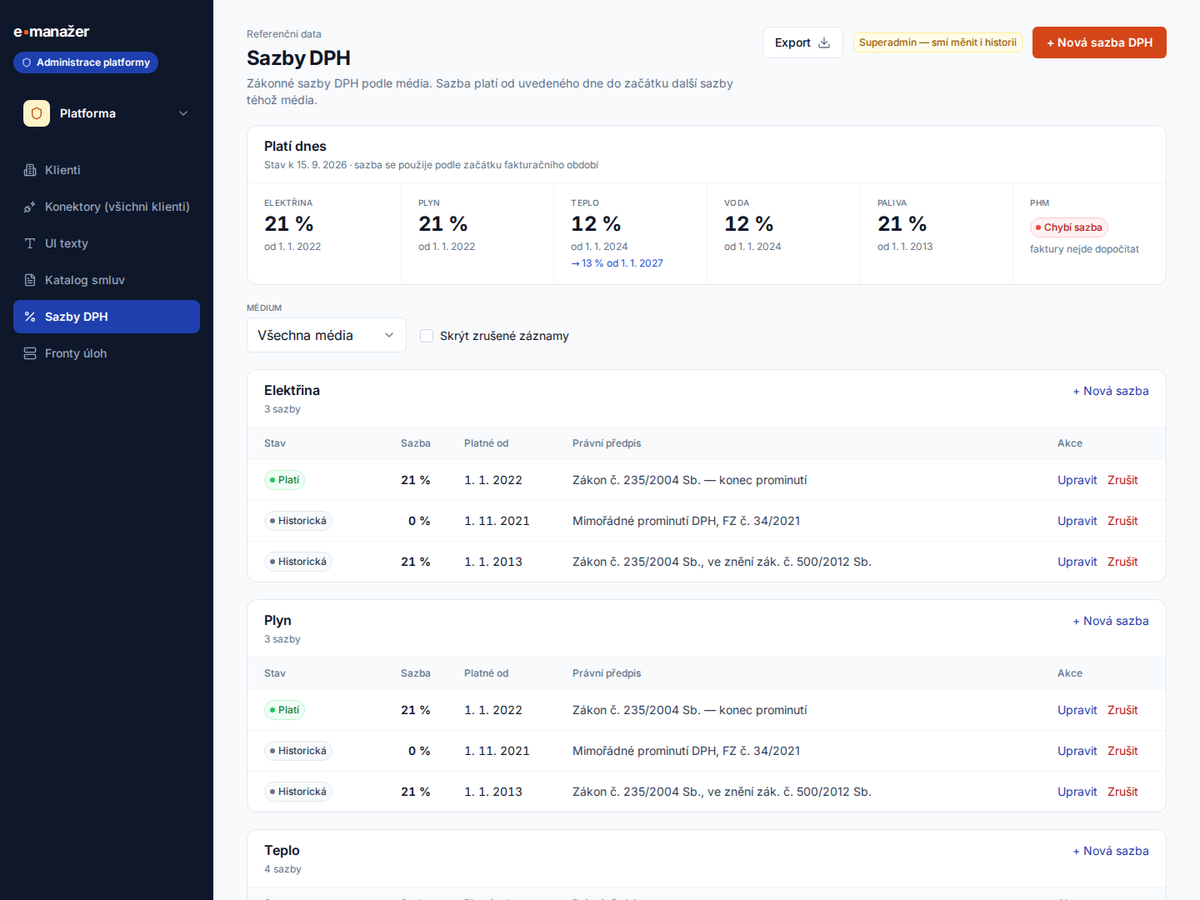Viewport: 1200px width, 900px height.
Task: Click the Administrace platformy badge
Action: 86,62
